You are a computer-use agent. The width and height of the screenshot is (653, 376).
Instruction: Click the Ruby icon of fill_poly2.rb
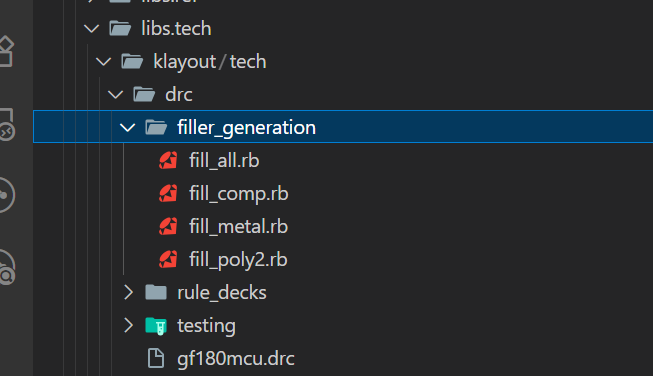168,259
